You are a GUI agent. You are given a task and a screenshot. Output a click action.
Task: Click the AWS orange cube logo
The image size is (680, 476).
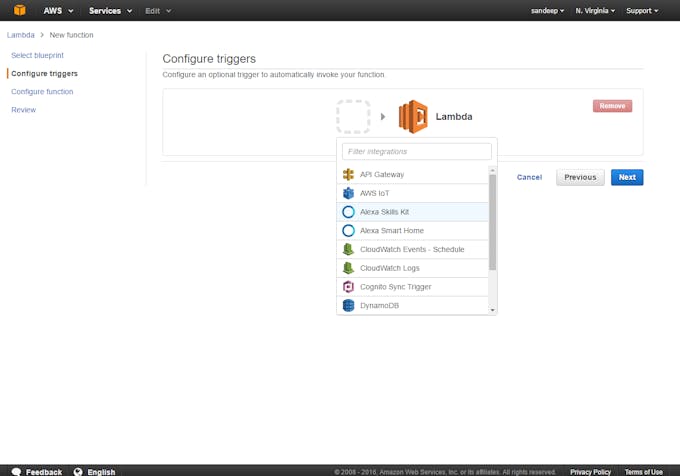pos(20,10)
